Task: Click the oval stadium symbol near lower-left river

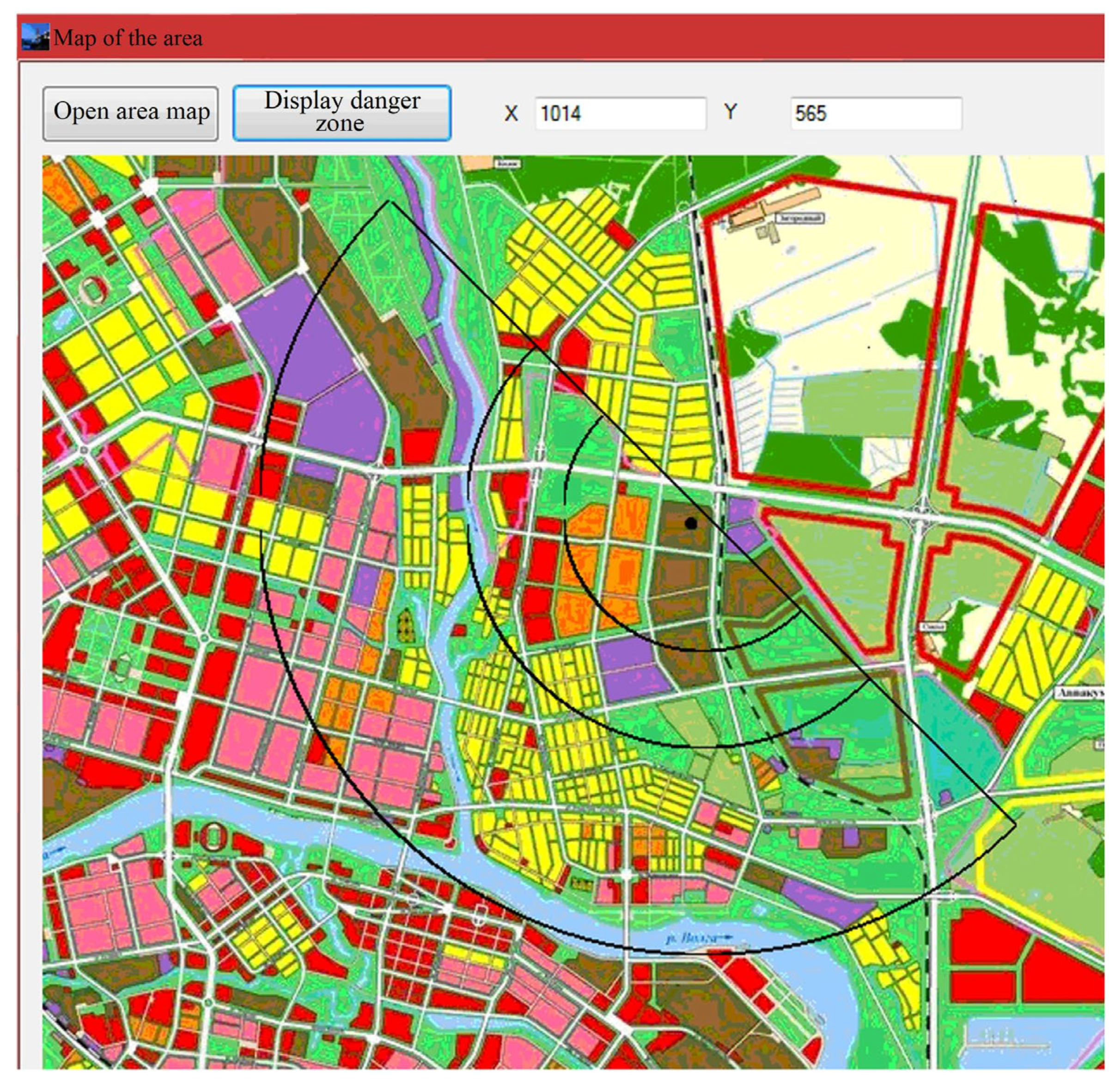Action: (x=213, y=837)
